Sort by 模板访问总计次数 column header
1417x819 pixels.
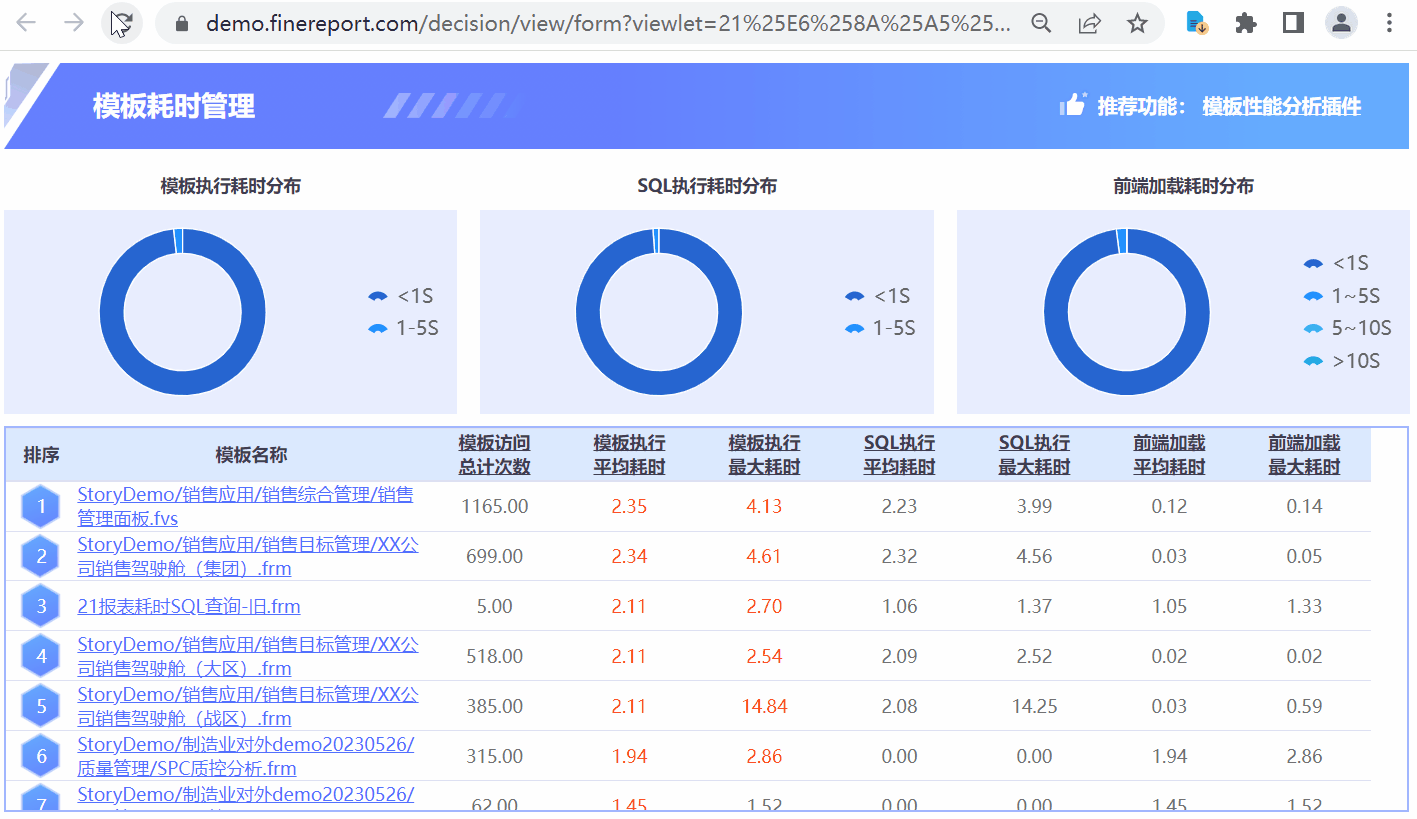pos(494,454)
